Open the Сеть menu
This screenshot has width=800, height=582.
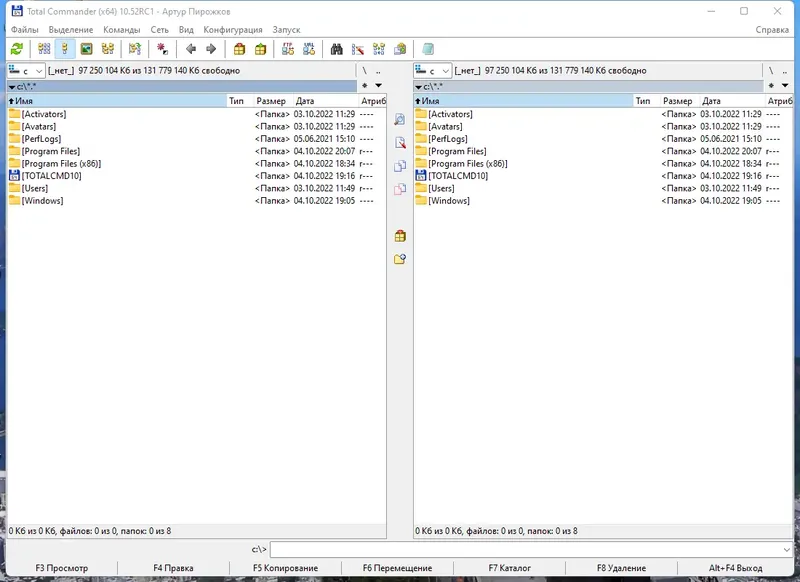tap(159, 30)
